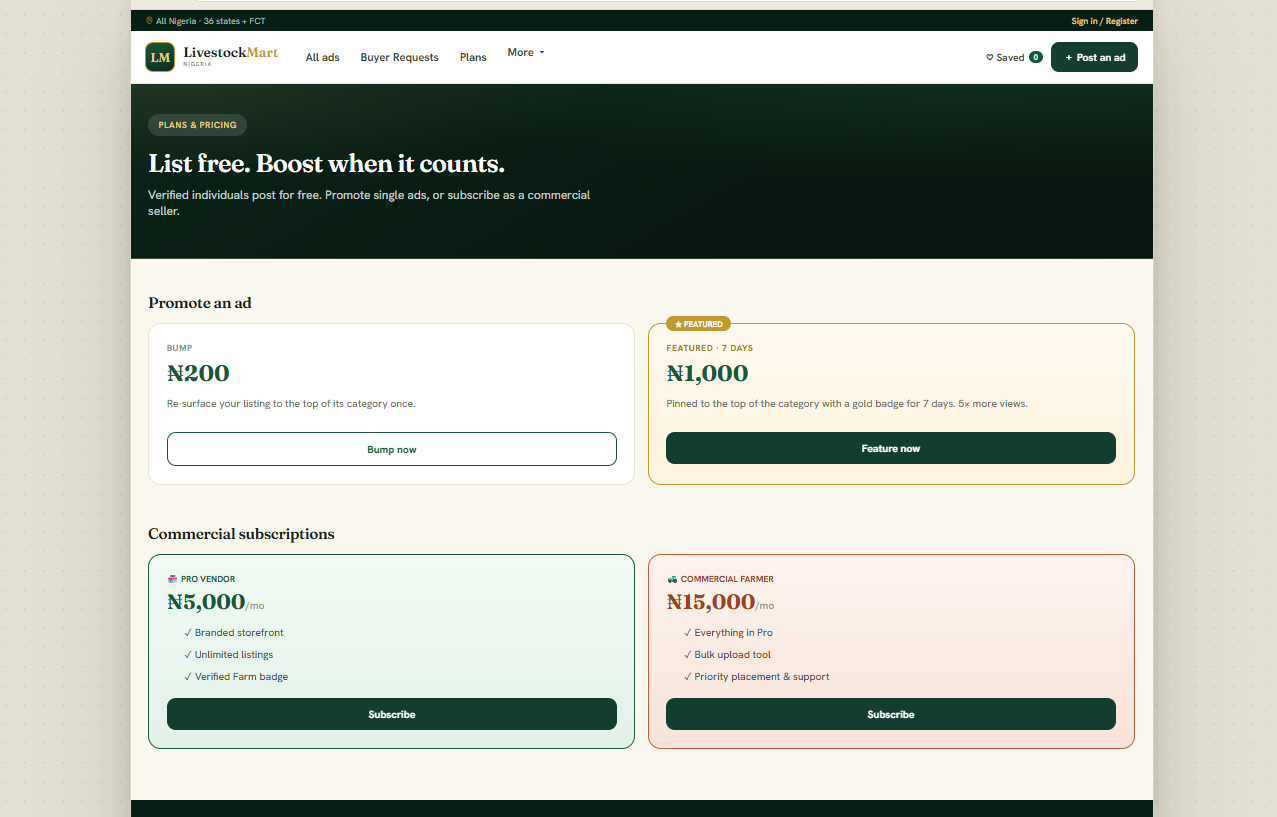
Task: Click Sign in / Register link
Action: (1104, 20)
